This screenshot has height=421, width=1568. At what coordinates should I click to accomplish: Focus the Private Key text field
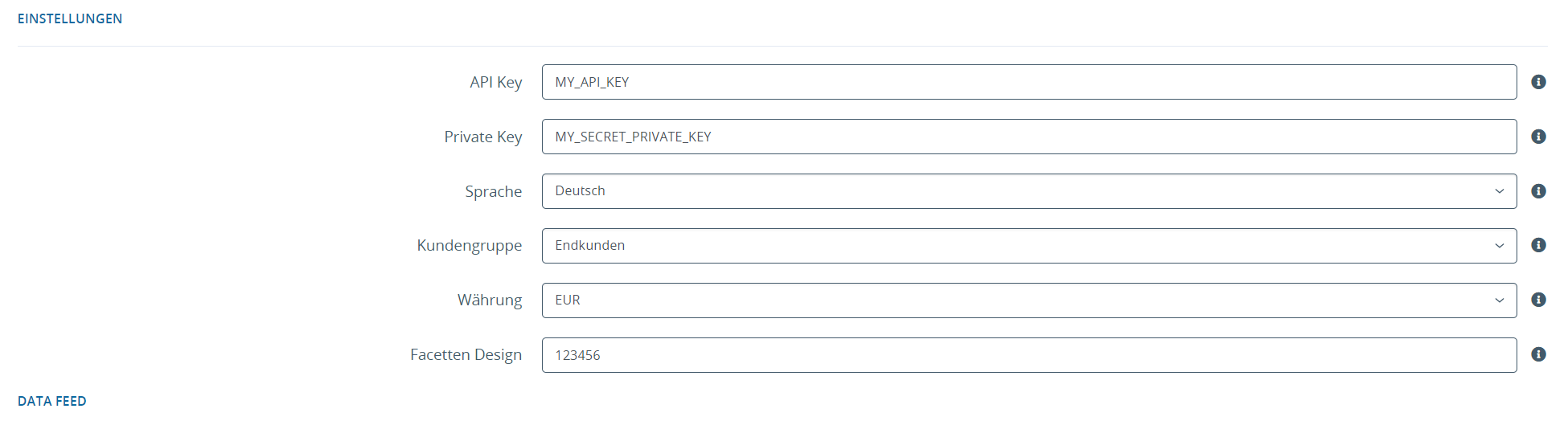click(1028, 137)
